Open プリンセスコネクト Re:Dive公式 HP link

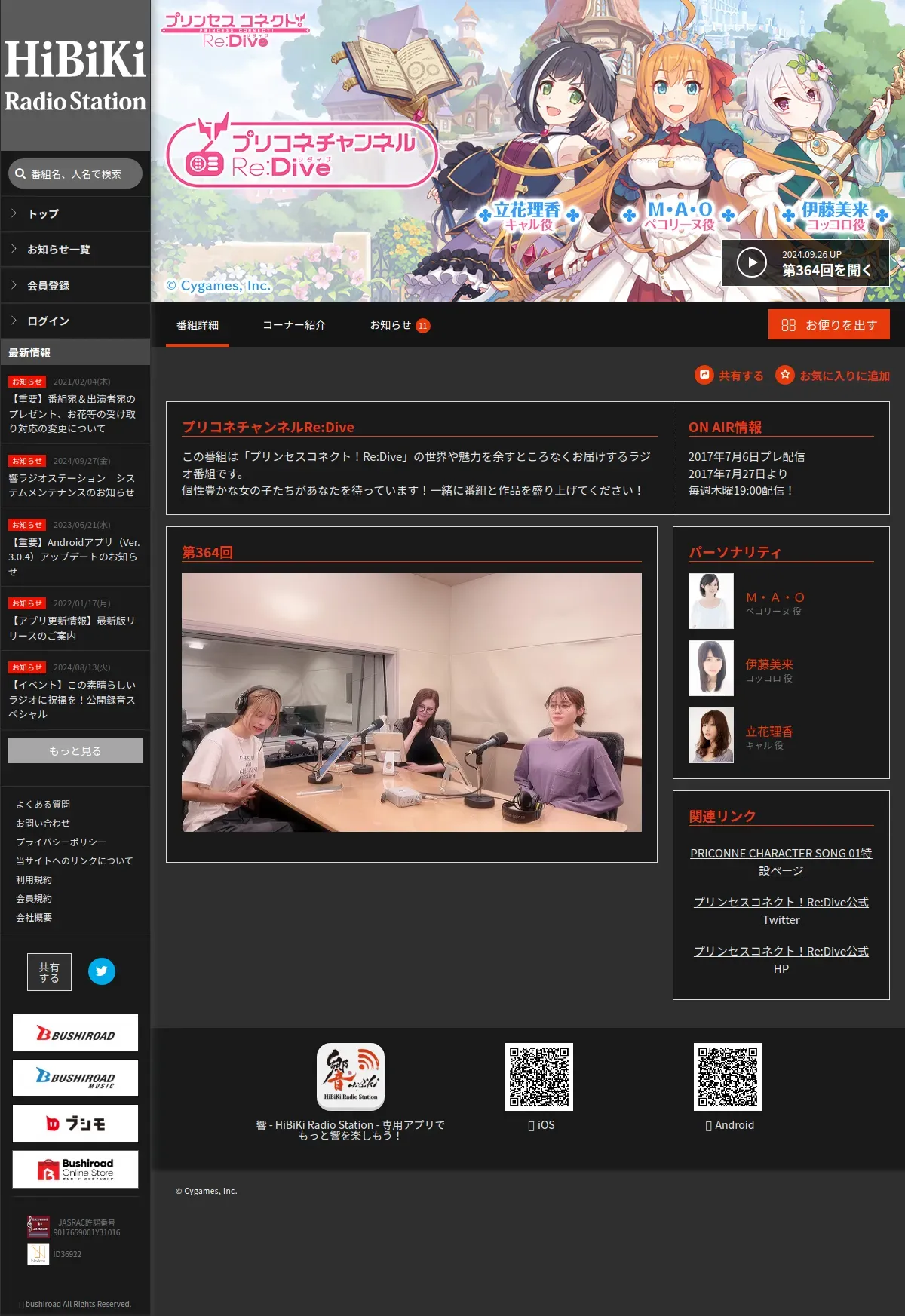(x=781, y=960)
